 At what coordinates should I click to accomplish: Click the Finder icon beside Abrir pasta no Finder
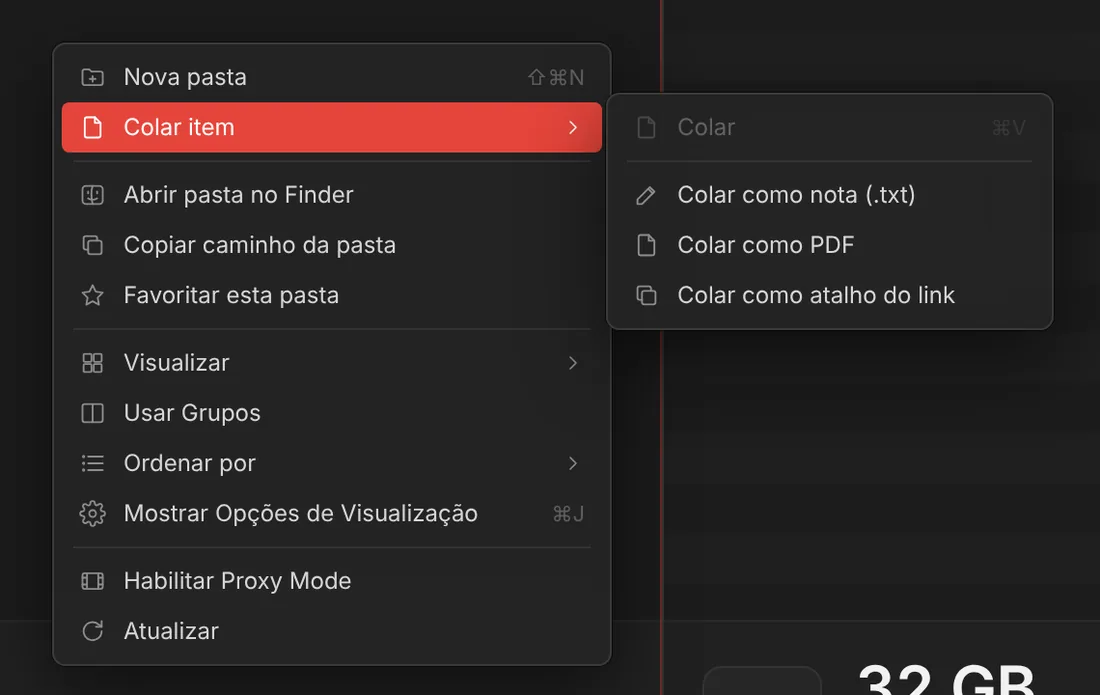(93, 195)
